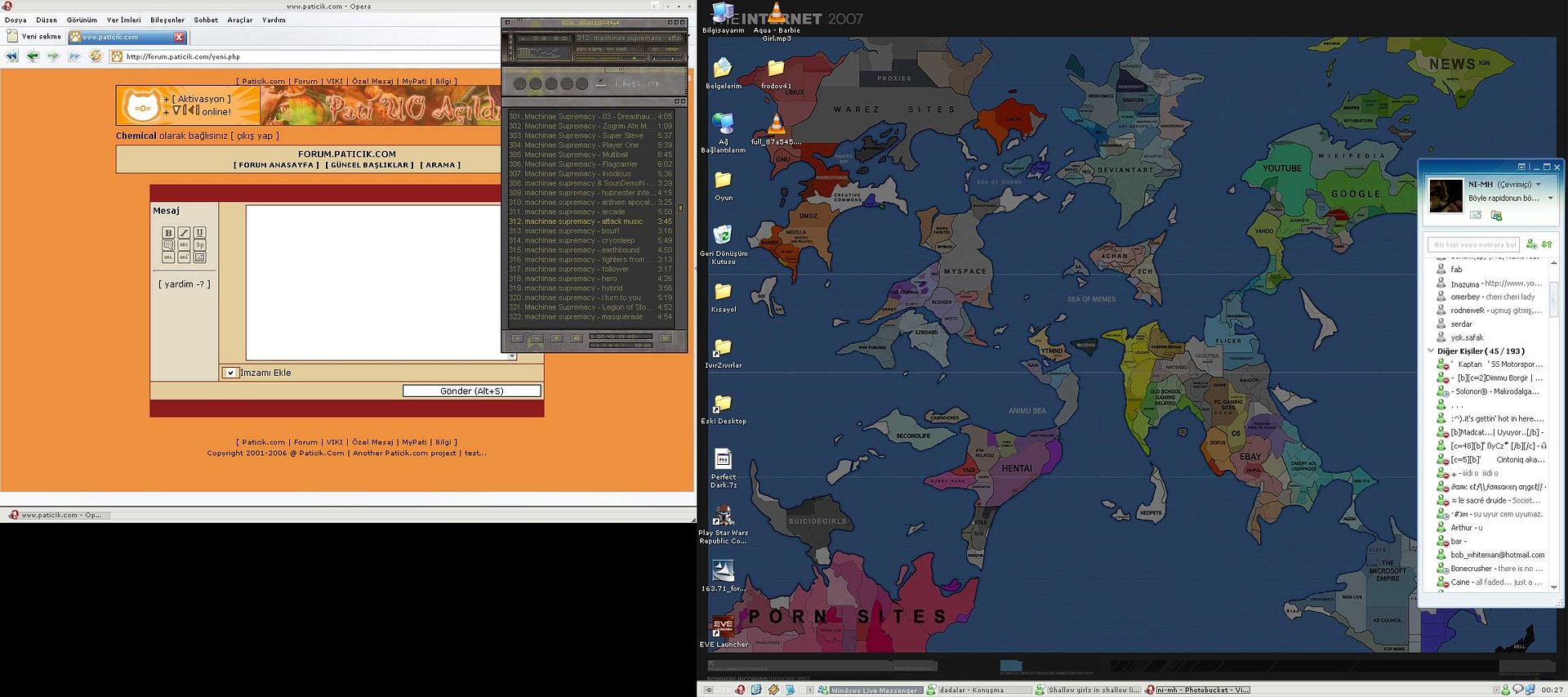The height and width of the screenshot is (697, 1568).
Task: Close the www.paticik.com tab
Action: 180,37
